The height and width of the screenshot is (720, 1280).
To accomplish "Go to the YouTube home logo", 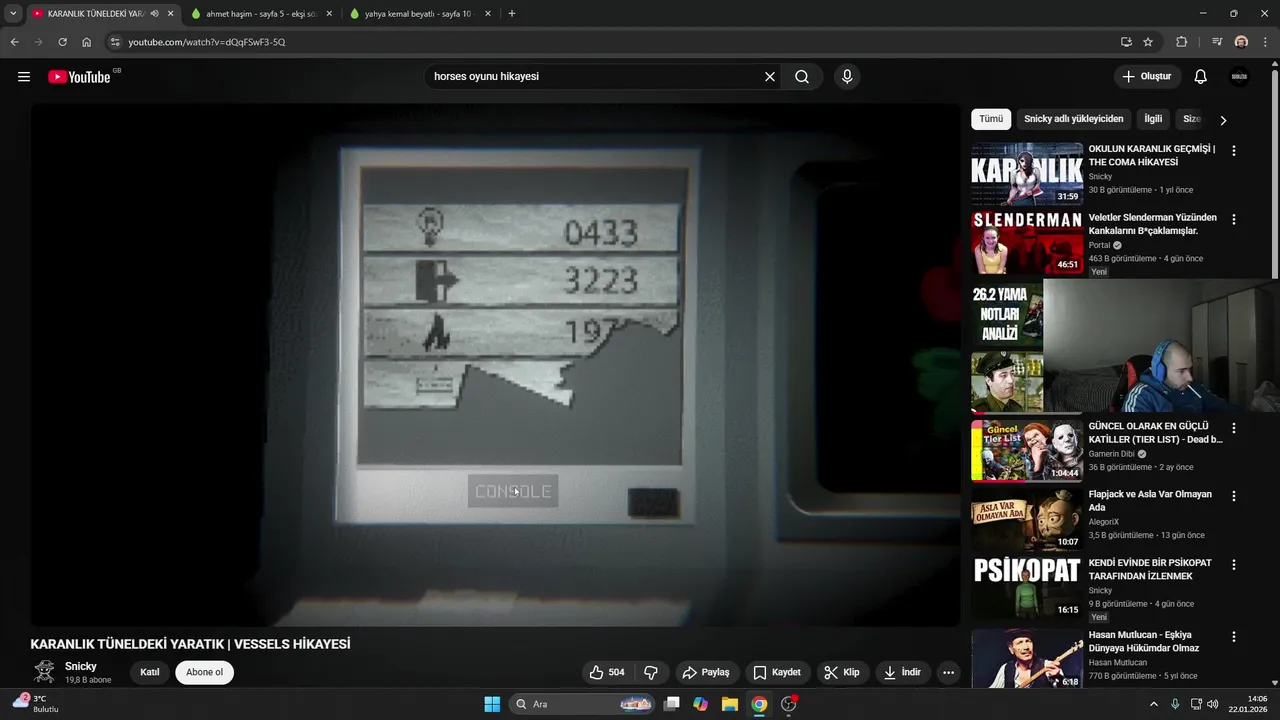I will coord(79,77).
